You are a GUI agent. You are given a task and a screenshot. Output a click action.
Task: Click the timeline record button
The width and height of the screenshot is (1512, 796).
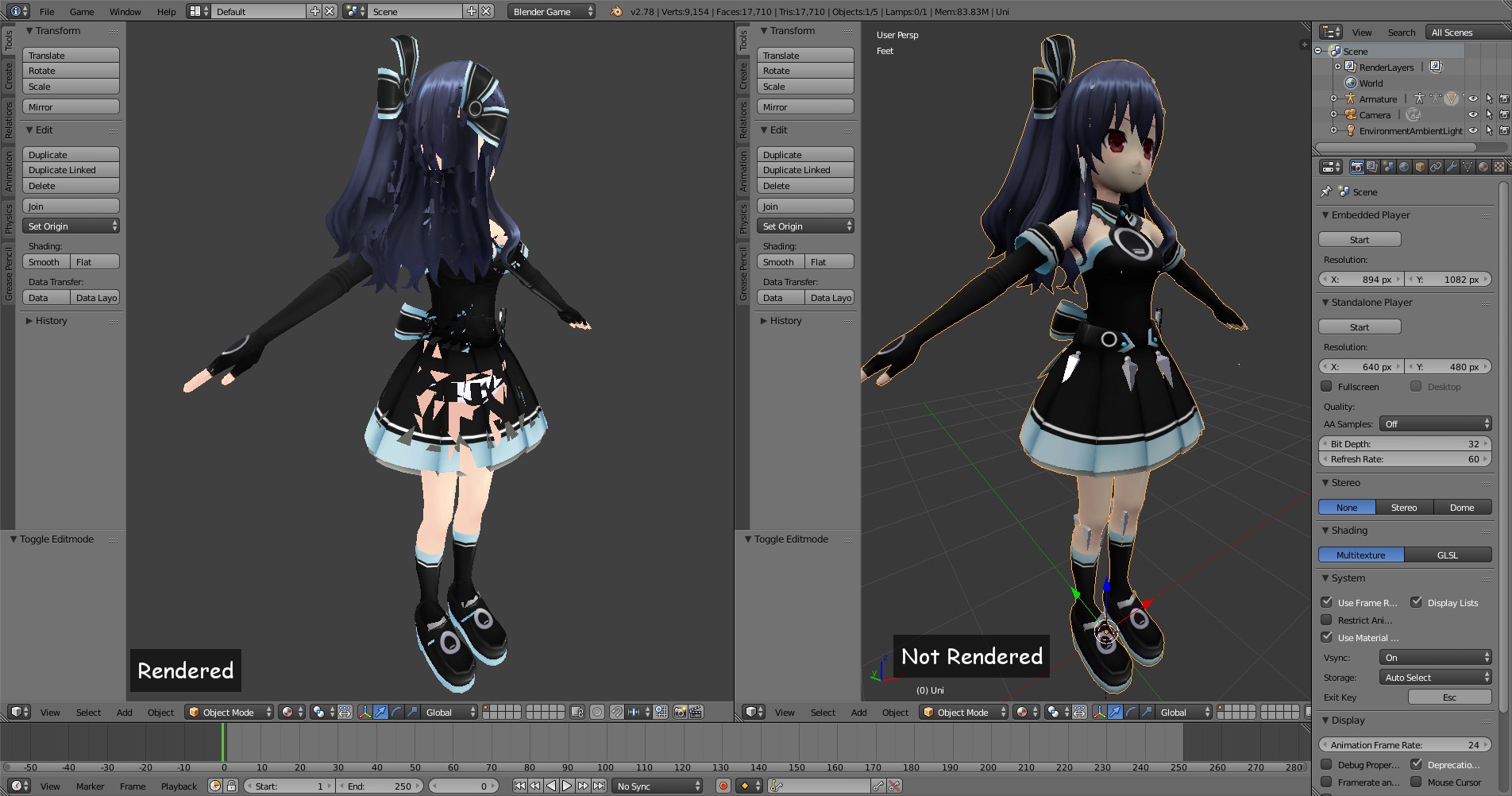[723, 786]
